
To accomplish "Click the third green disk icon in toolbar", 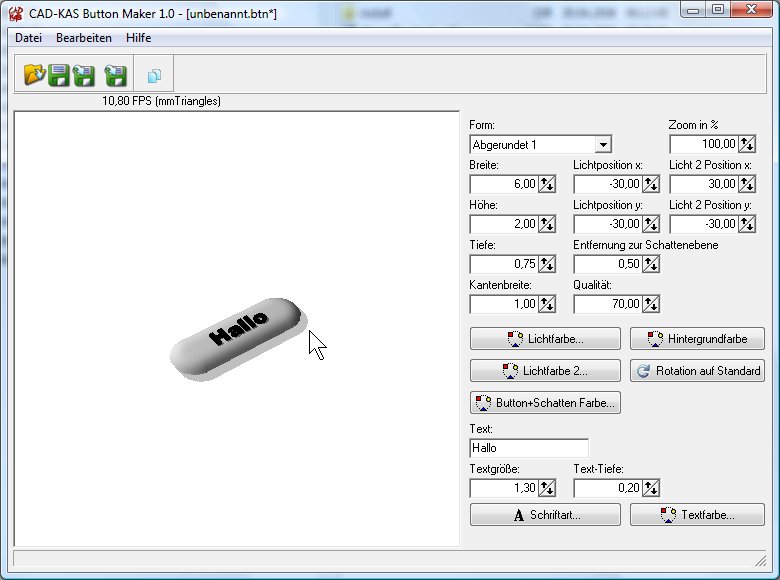I will click(x=115, y=75).
